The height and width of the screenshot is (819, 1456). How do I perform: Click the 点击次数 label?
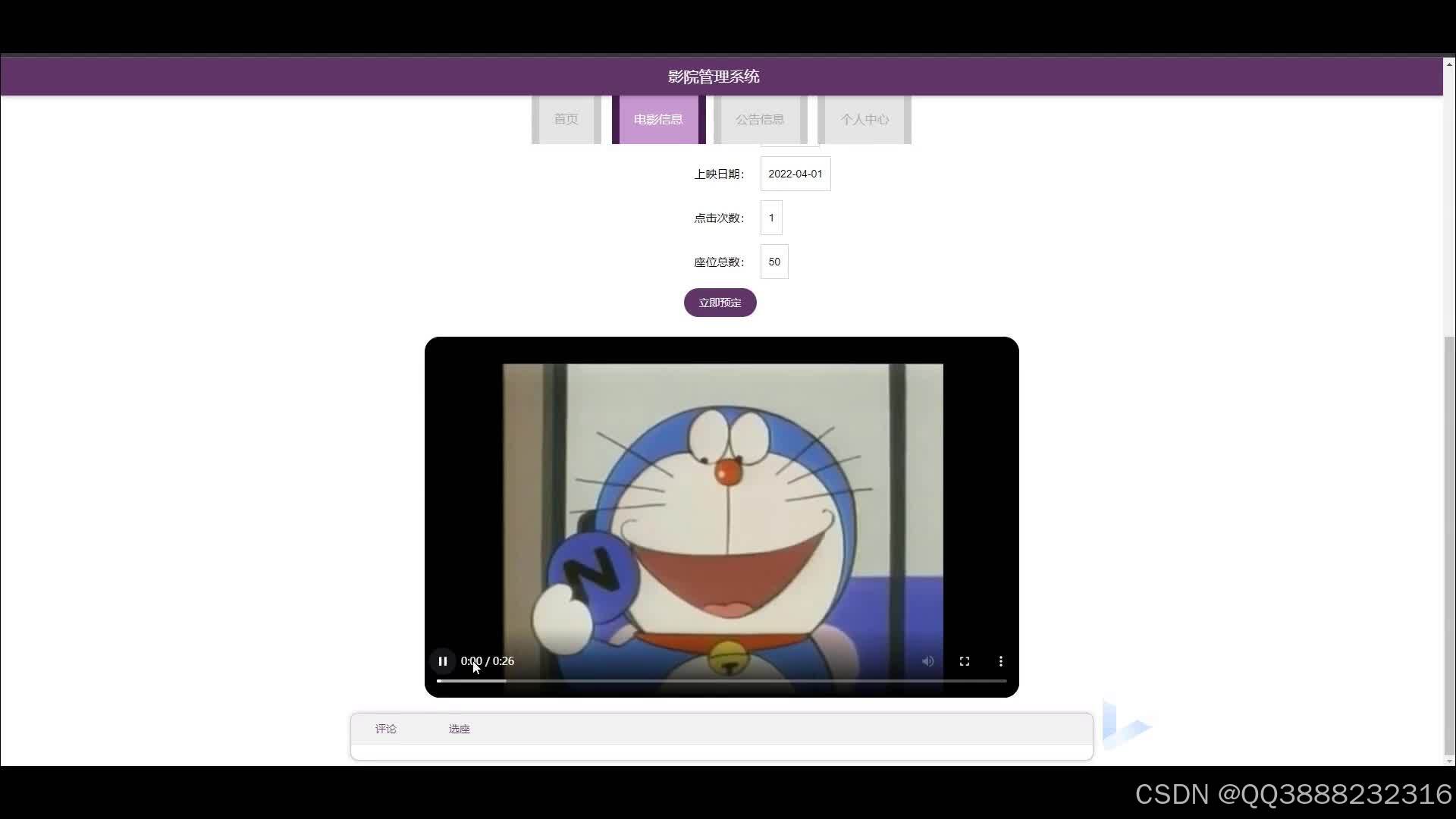click(719, 218)
